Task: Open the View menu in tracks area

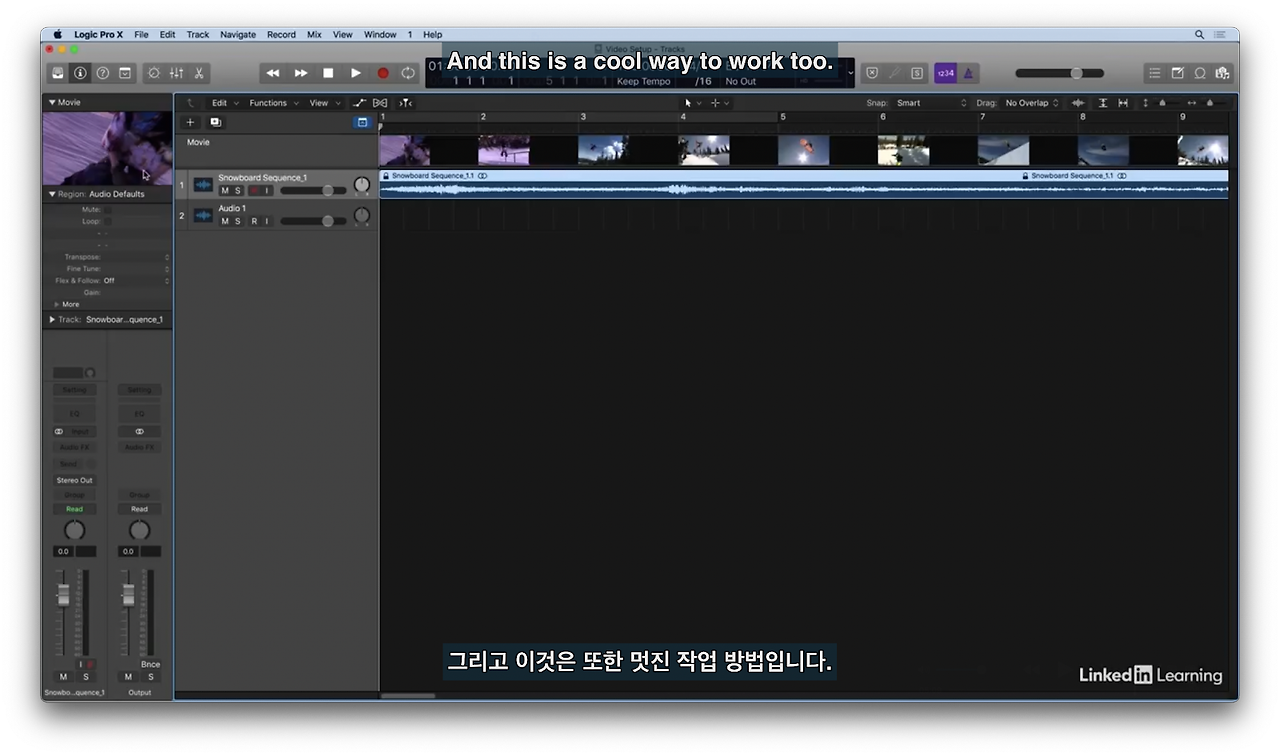Action: pos(323,103)
